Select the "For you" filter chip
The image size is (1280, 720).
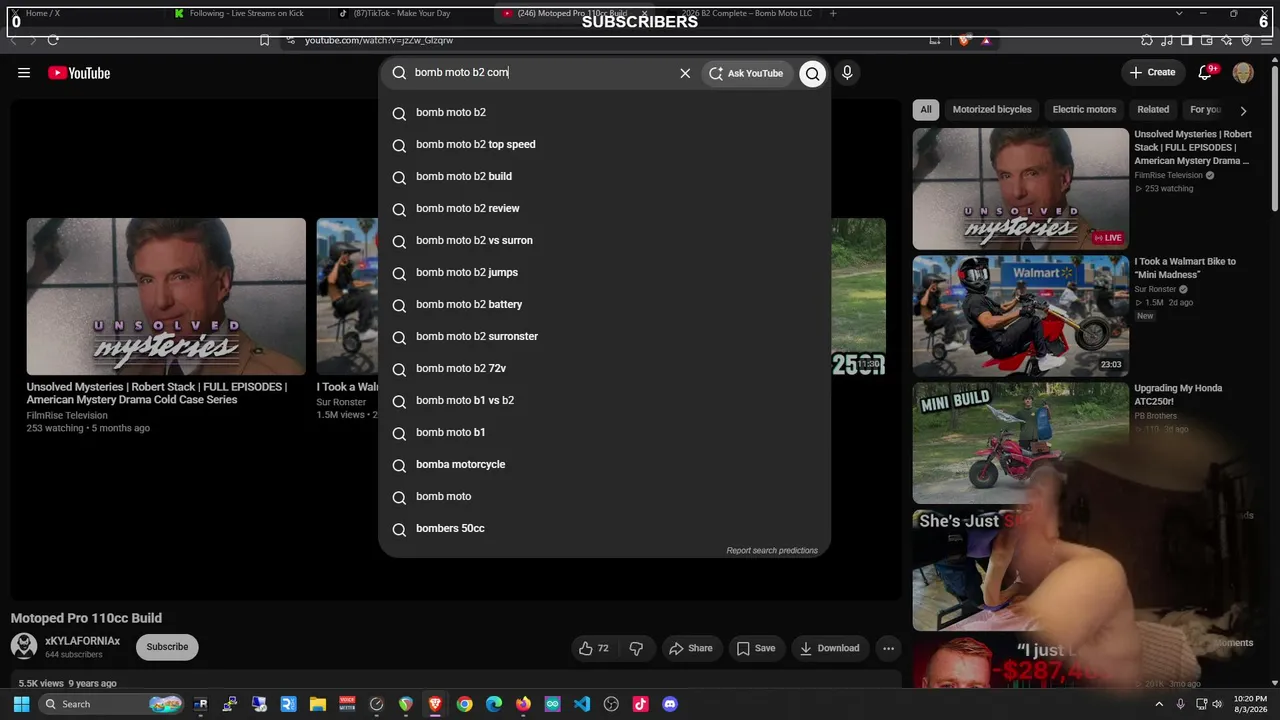click(x=1205, y=110)
